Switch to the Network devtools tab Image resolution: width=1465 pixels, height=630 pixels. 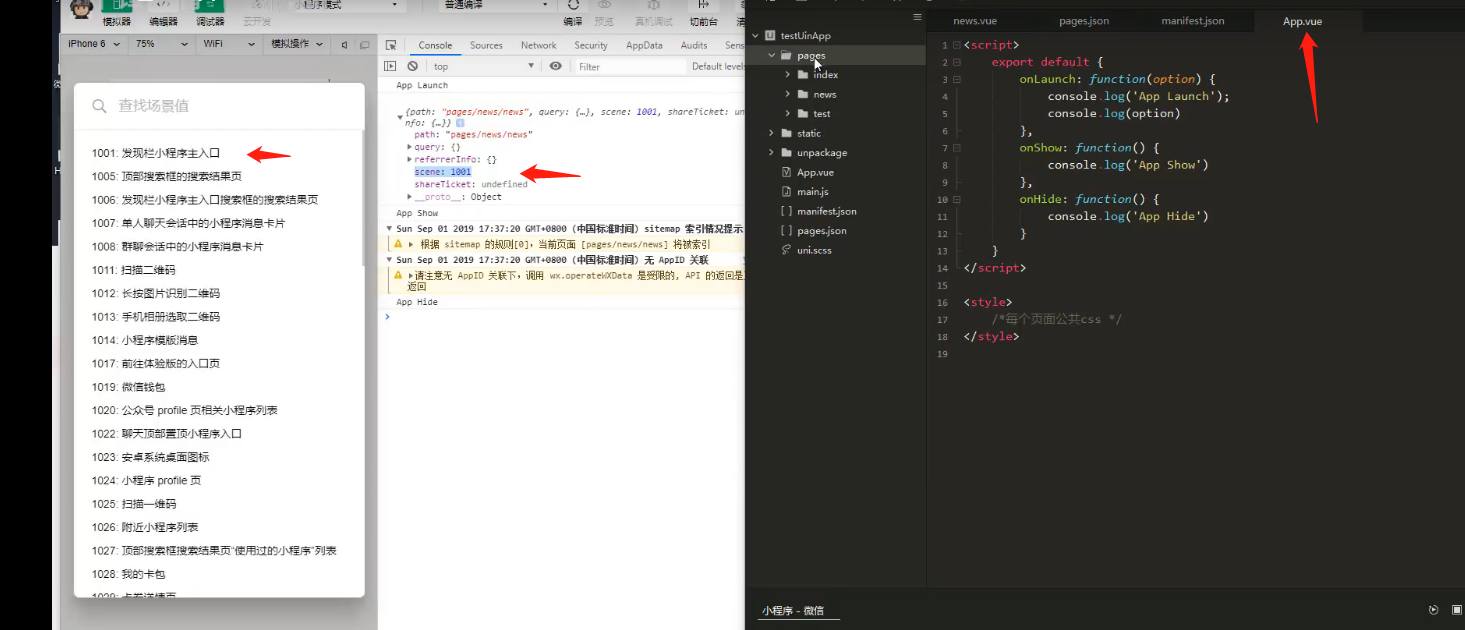tap(538, 45)
